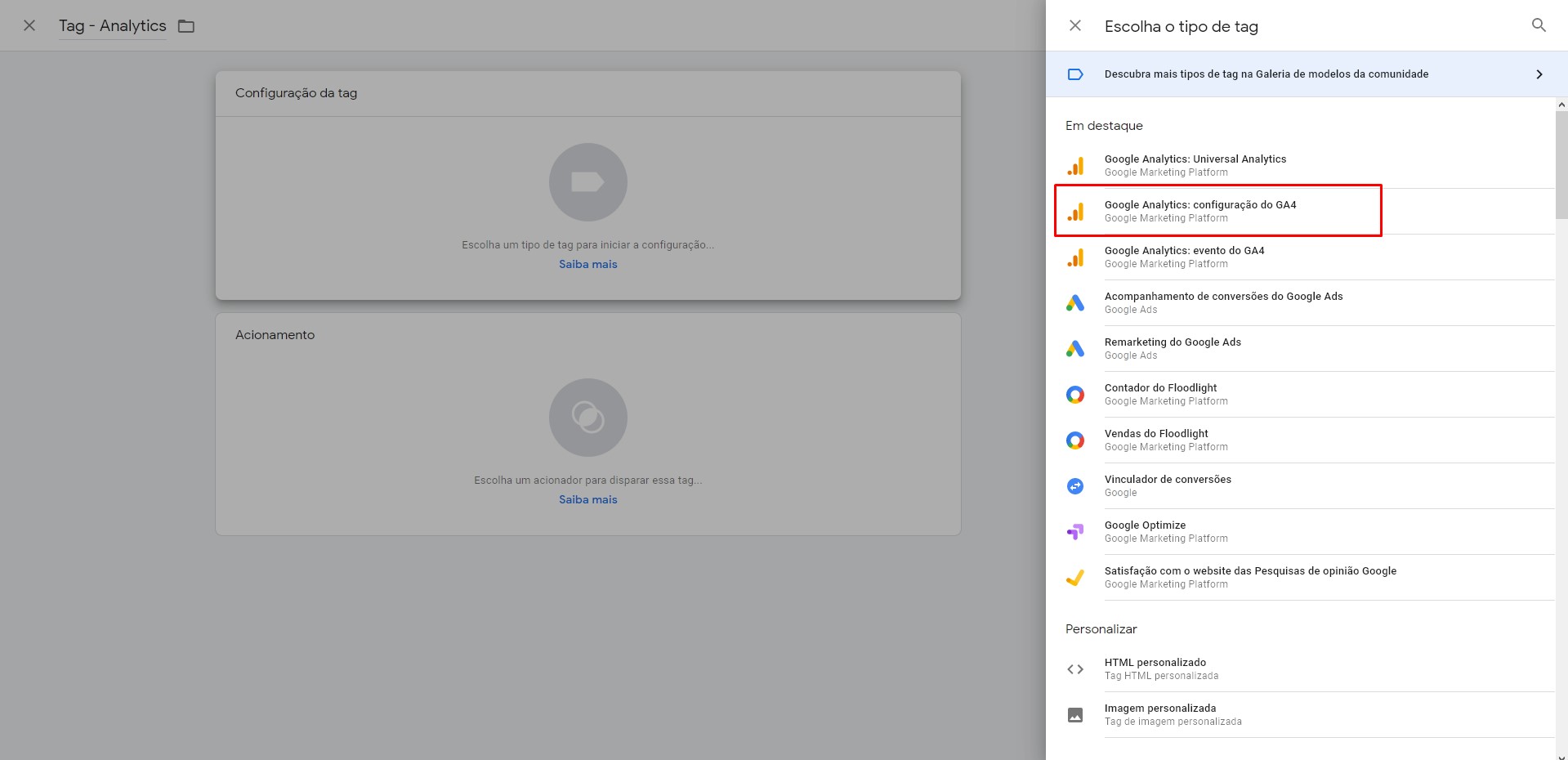Viewport: 1568px width, 760px height.
Task: Expand the community template gallery chevron
Action: pyautogui.click(x=1539, y=74)
